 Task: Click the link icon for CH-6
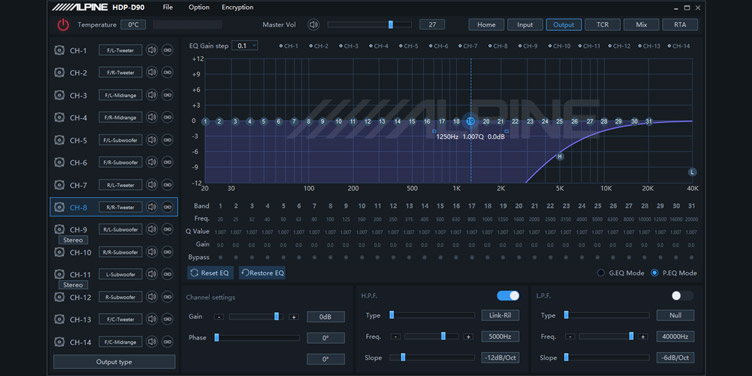coord(167,162)
